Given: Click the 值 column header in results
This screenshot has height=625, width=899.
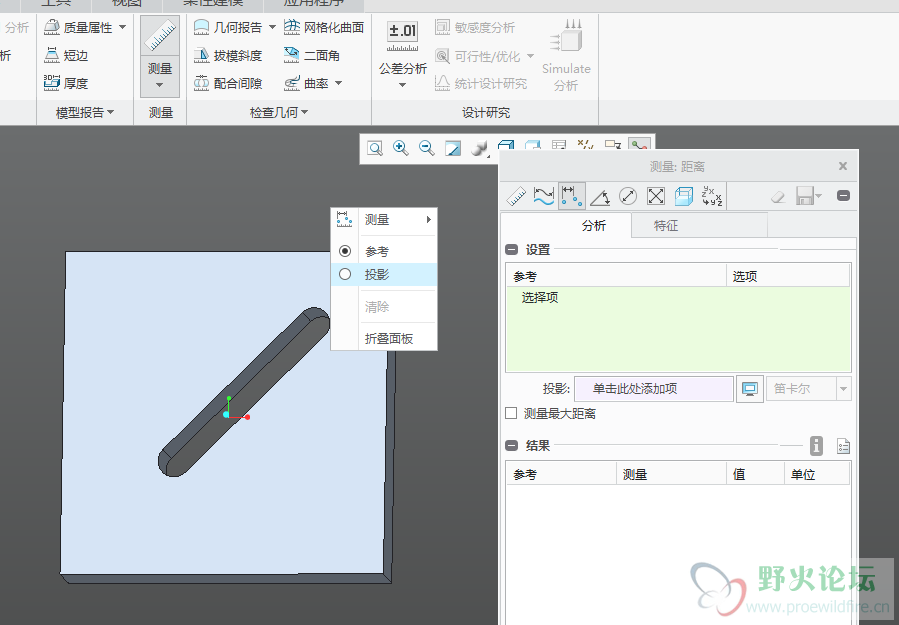Looking at the screenshot, I should coord(755,474).
